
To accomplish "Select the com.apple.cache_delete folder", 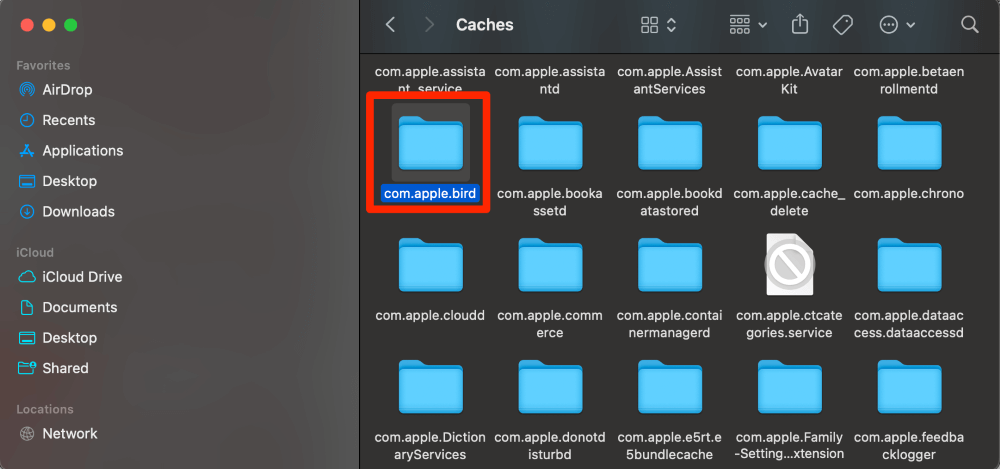I will coord(790,142).
